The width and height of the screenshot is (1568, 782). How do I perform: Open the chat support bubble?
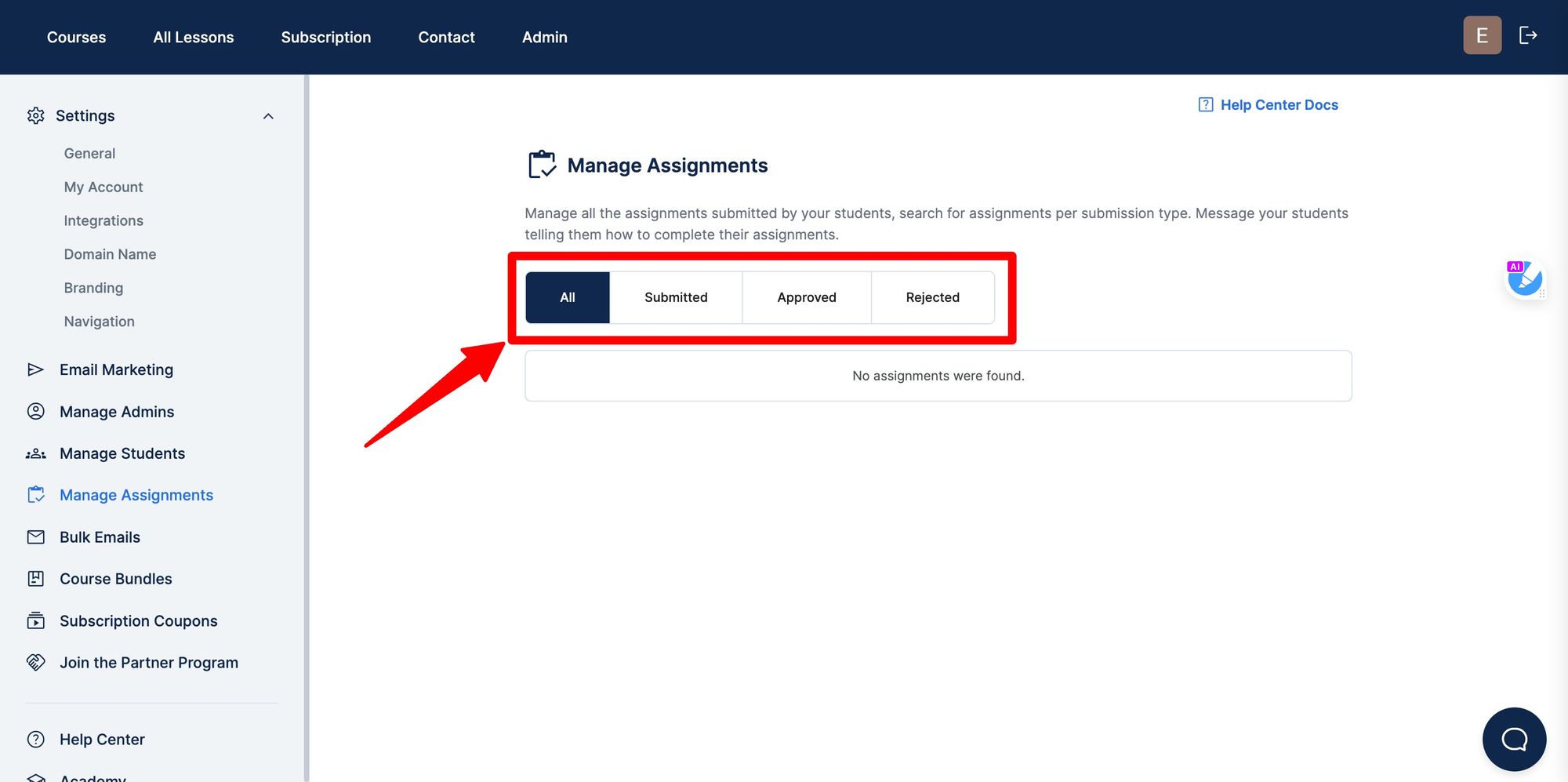pos(1514,739)
